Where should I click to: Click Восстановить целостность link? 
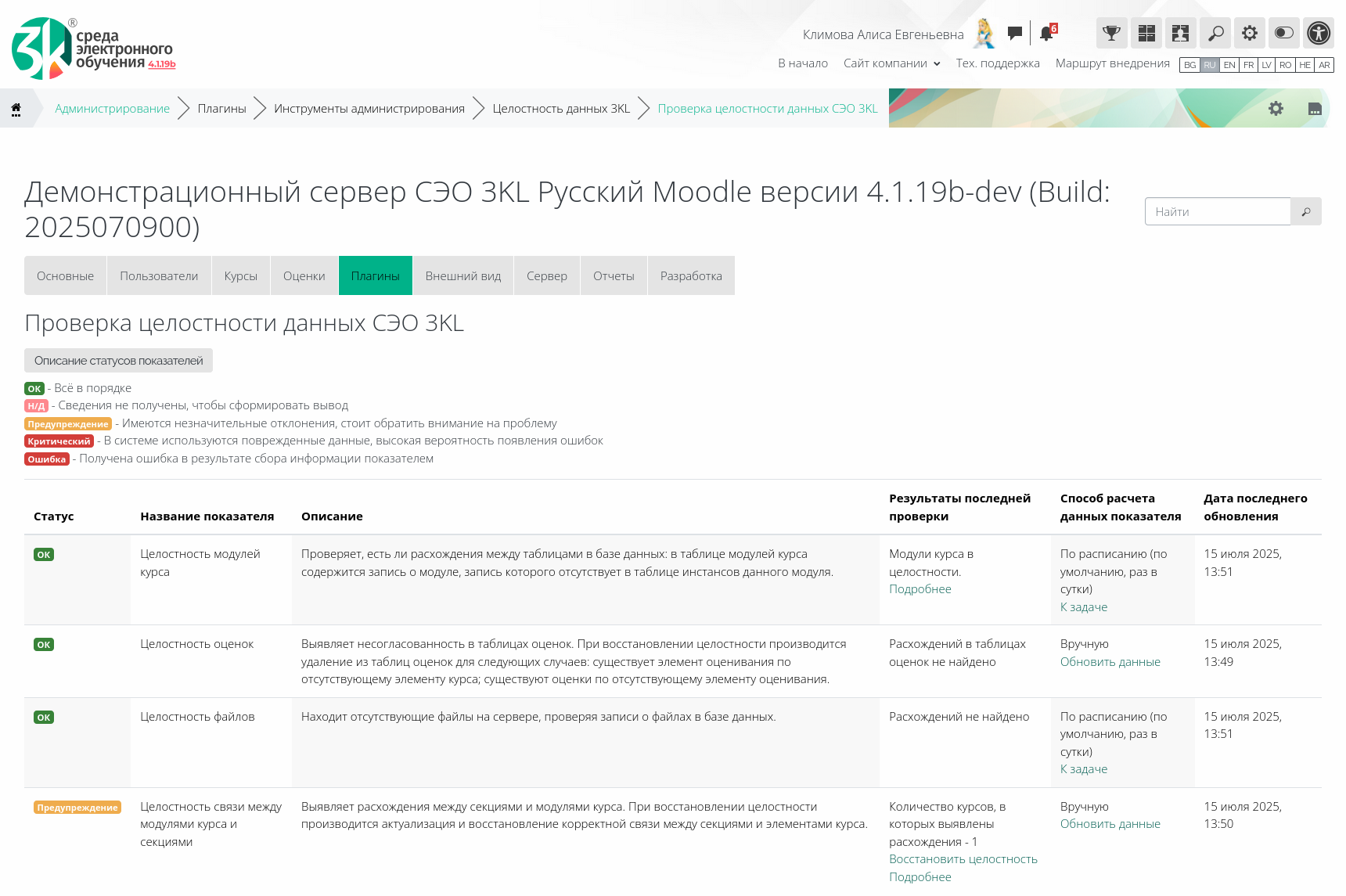tap(963, 859)
